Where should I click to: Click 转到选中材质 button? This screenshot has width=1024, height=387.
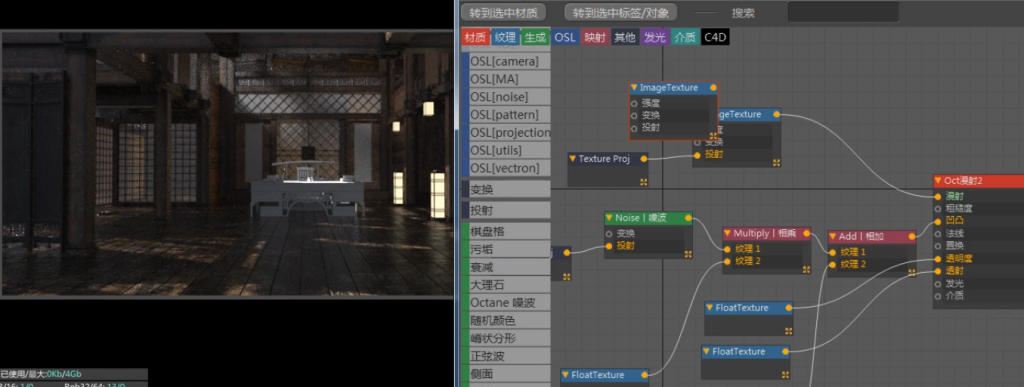(x=504, y=12)
